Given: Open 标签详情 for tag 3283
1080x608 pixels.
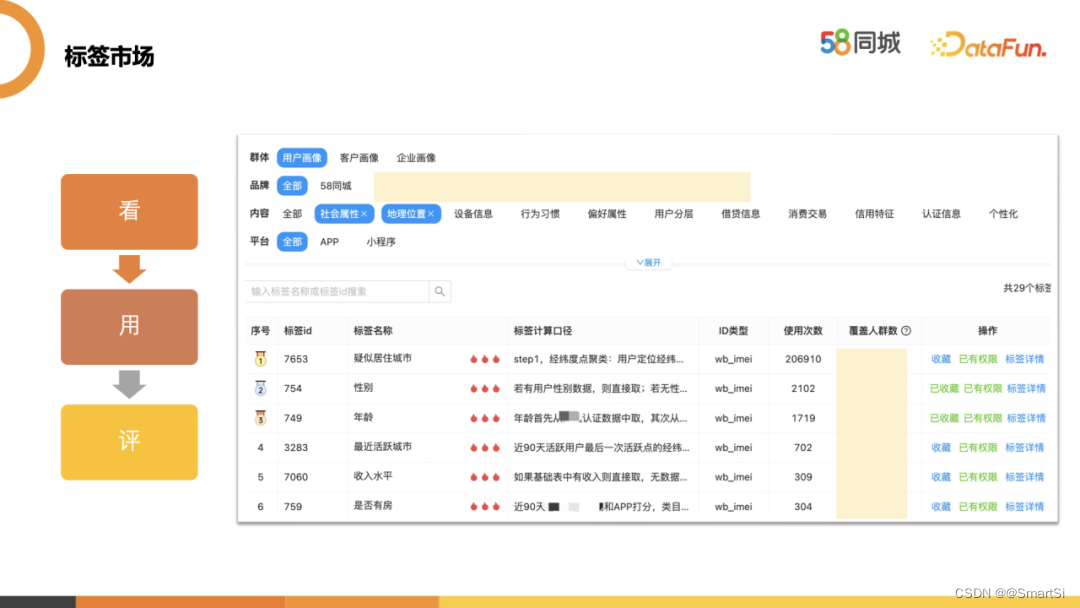Looking at the screenshot, I should tap(1024, 448).
